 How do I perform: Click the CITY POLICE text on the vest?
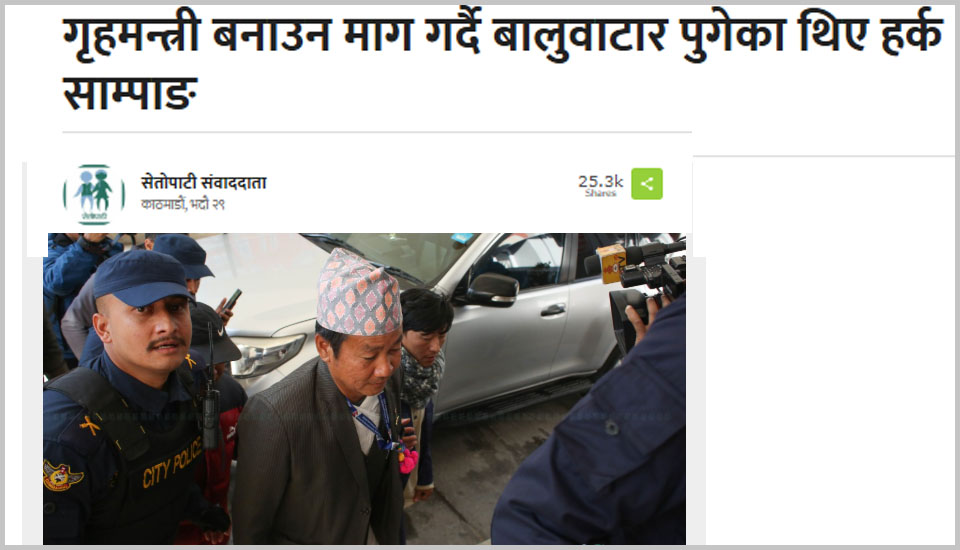[x=172, y=463]
